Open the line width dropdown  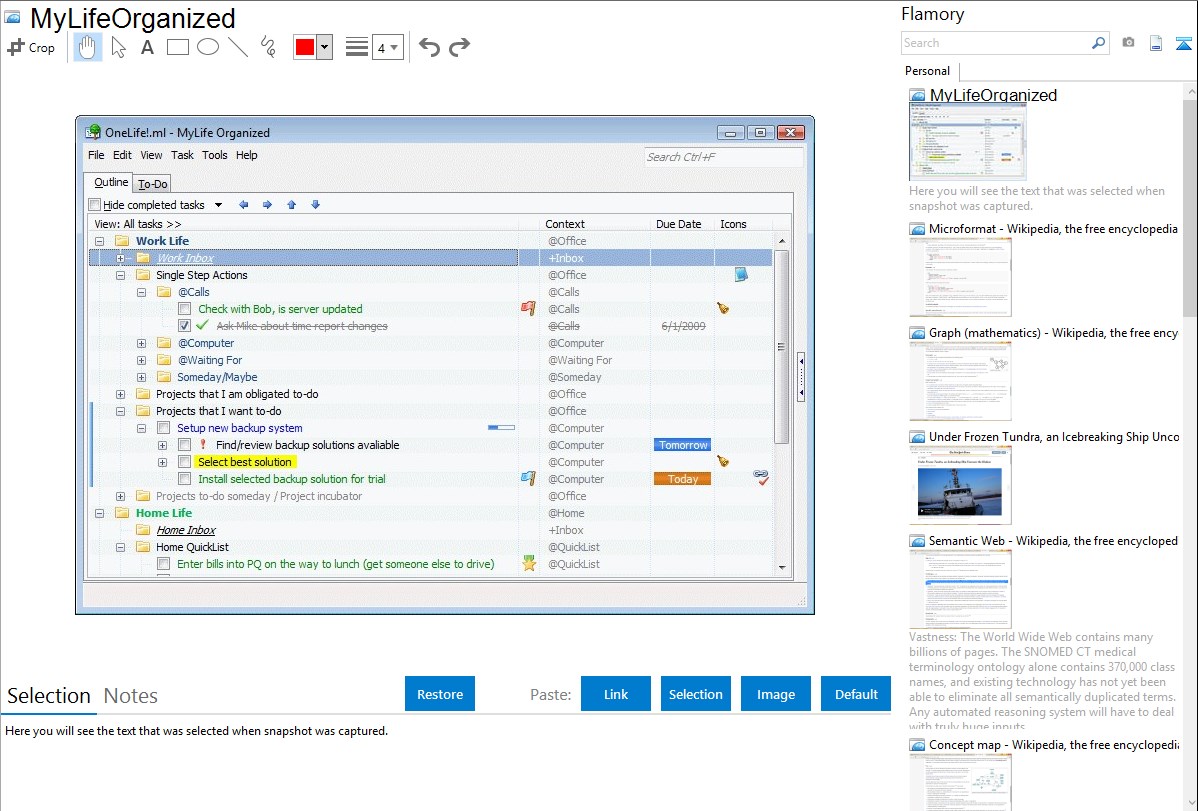(387, 47)
